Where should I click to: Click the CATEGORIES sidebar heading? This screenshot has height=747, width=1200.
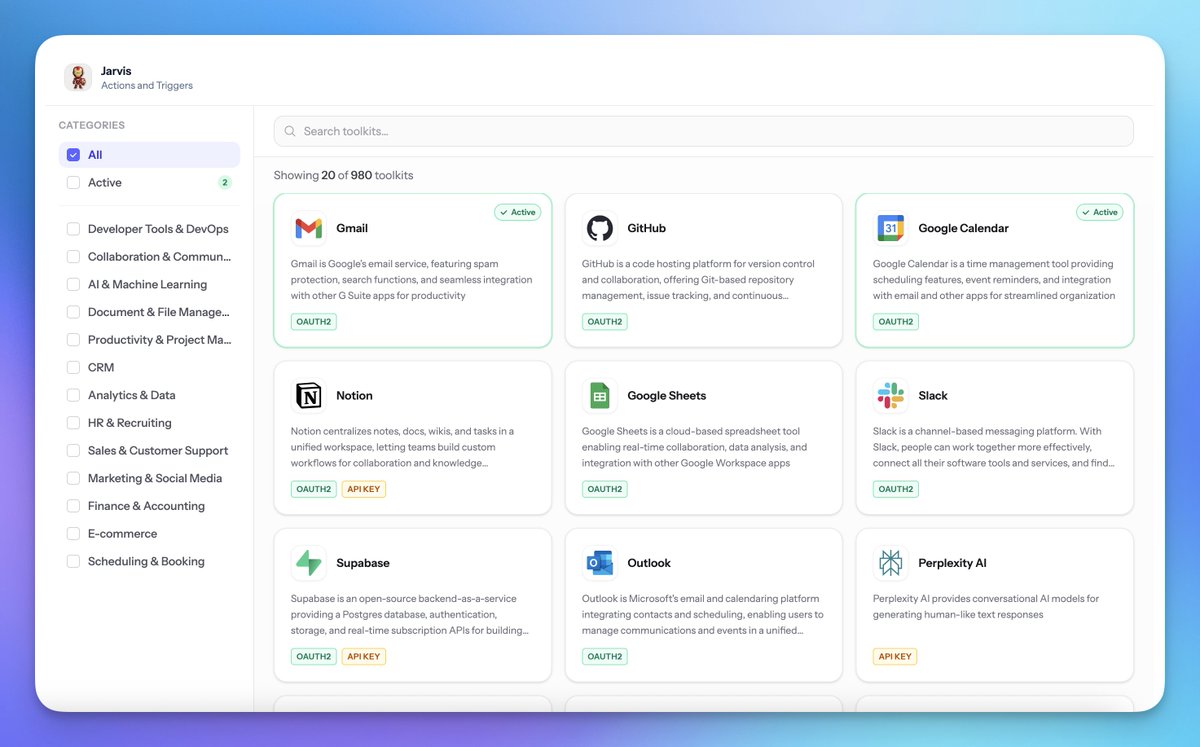pos(92,126)
